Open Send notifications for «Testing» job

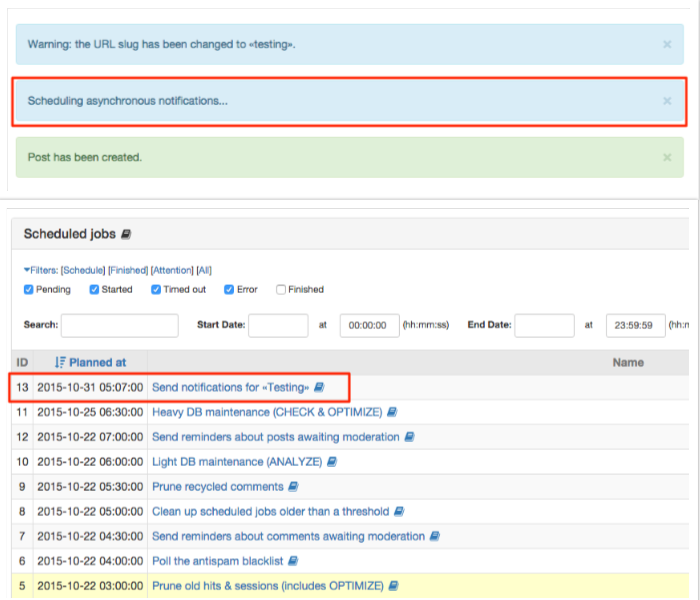tap(230, 387)
